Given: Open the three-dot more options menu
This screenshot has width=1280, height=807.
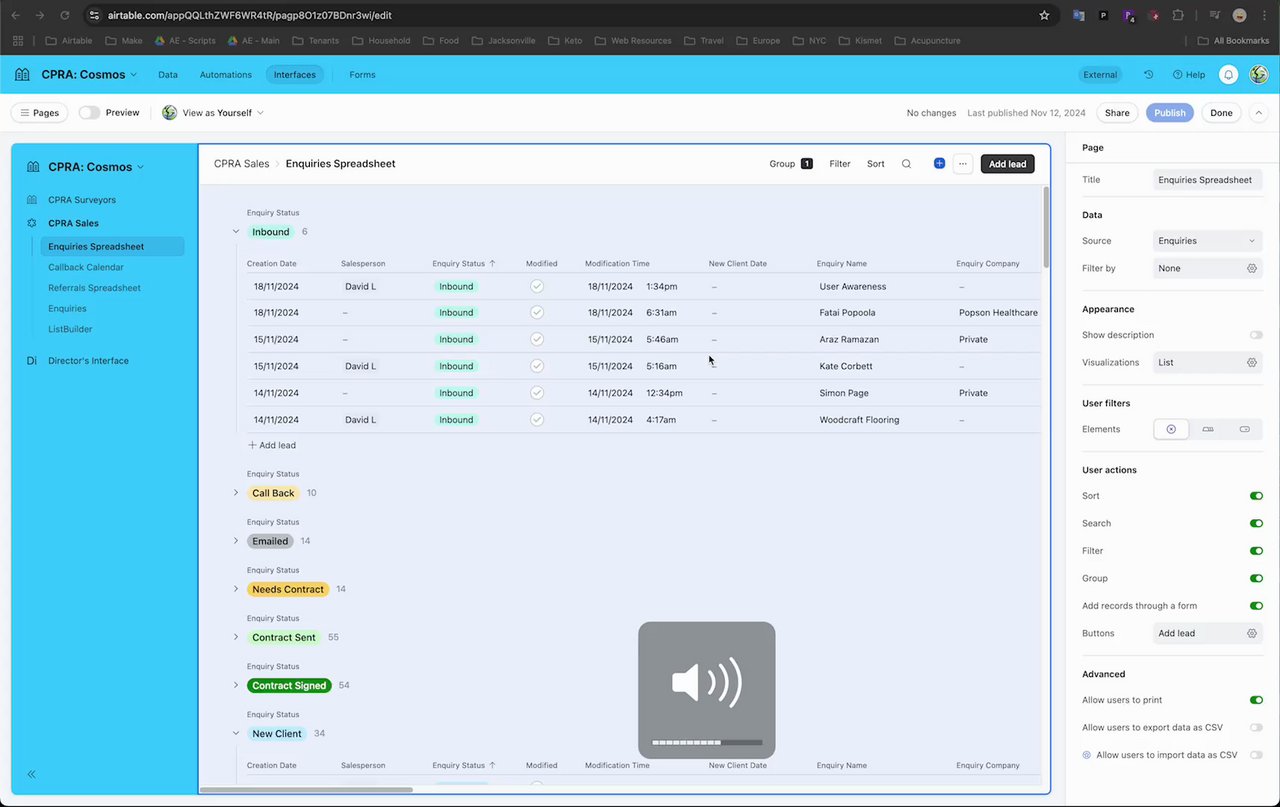Looking at the screenshot, I should (x=963, y=164).
